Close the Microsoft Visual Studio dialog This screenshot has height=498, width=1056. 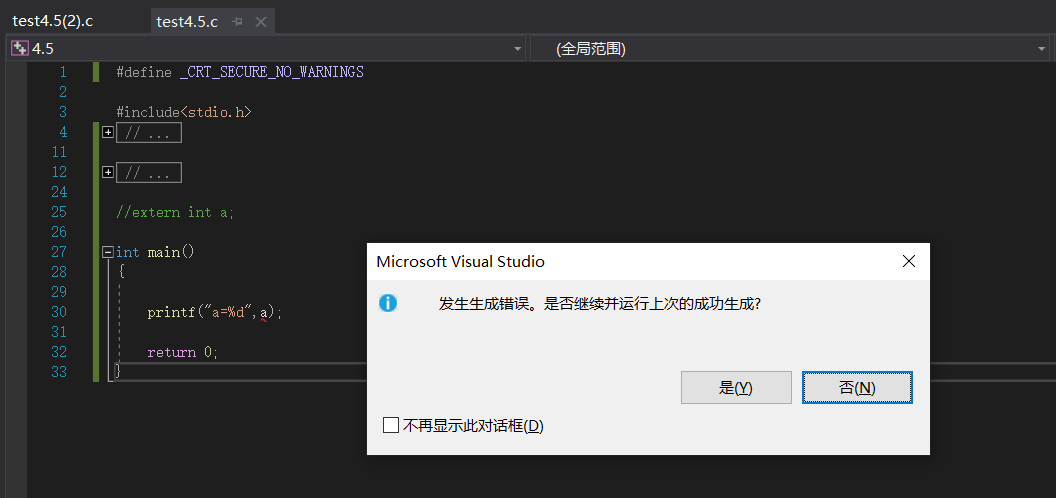point(909,261)
